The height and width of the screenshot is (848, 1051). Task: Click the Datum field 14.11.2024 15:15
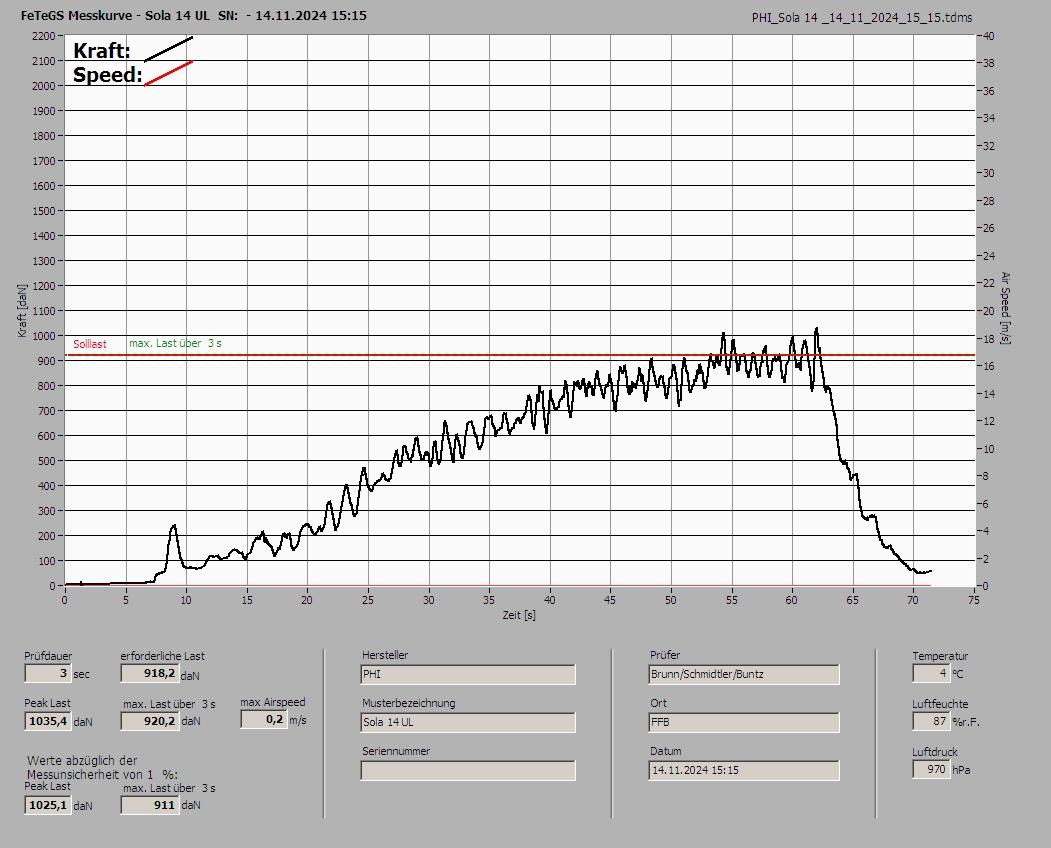(x=744, y=771)
